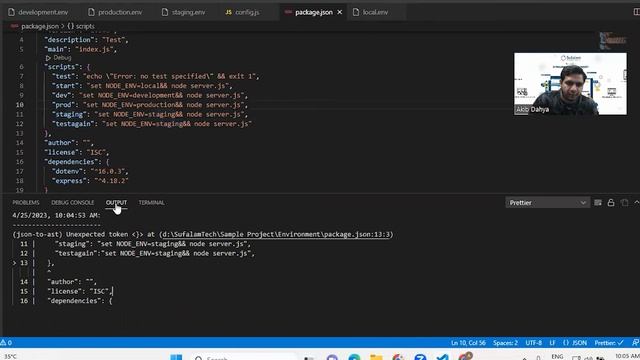Click the split editor icon at top right
640x360 pixels.
tap(636, 12)
